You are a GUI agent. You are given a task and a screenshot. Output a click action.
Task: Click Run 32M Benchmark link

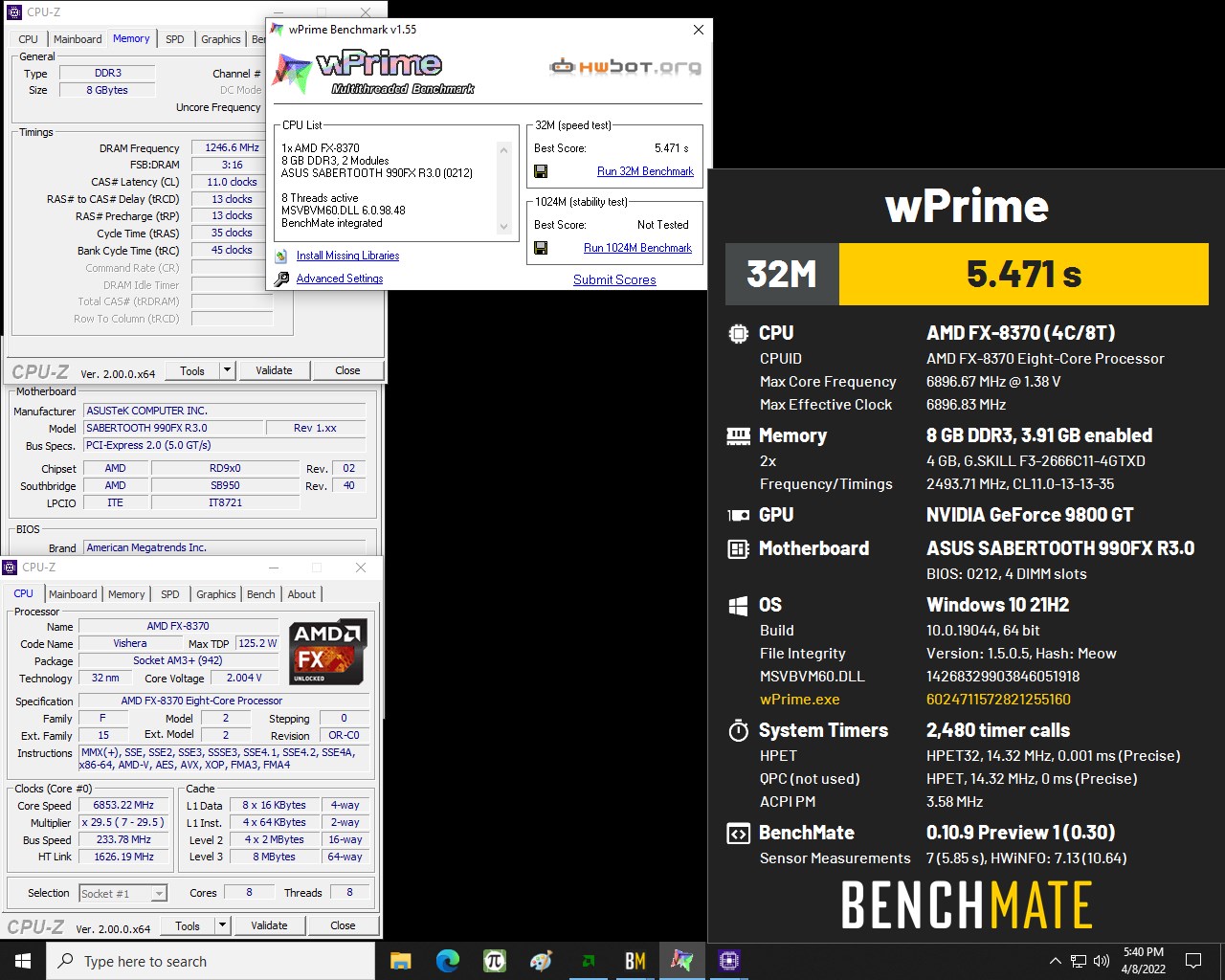pos(645,171)
